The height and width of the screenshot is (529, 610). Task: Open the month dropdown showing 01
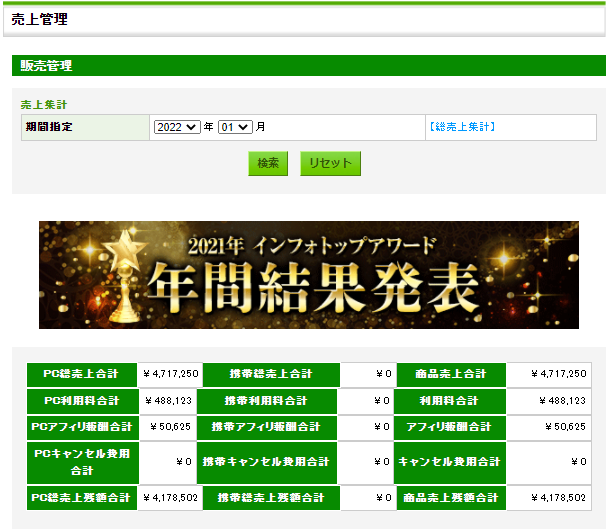(x=235, y=127)
